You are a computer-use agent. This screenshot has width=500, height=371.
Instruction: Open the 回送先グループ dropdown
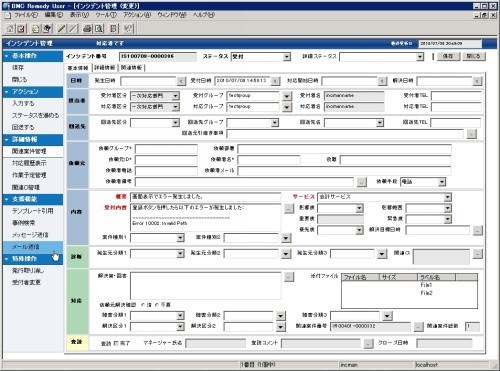click(275, 123)
